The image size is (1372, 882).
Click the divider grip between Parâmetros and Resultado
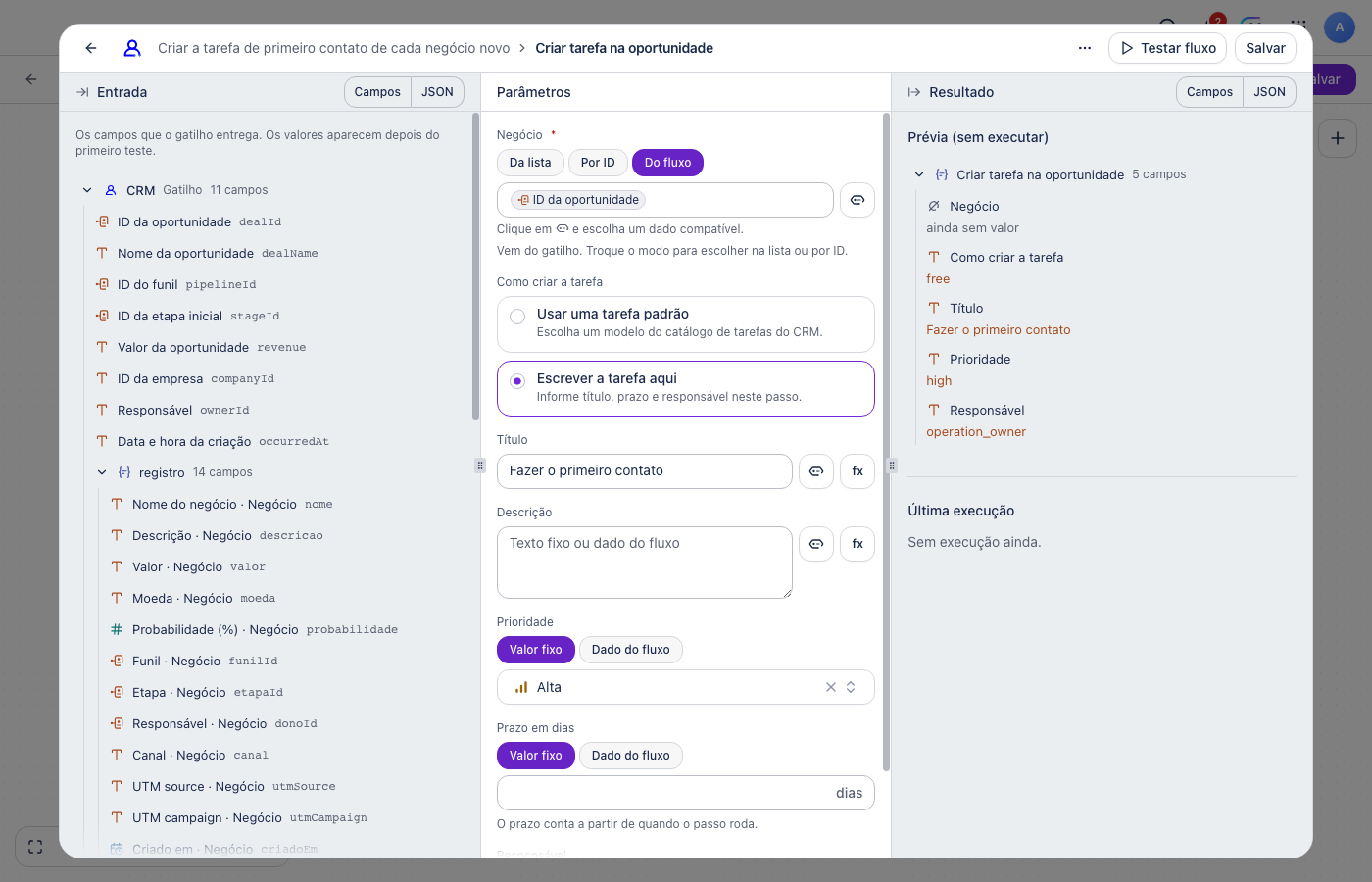tap(892, 465)
